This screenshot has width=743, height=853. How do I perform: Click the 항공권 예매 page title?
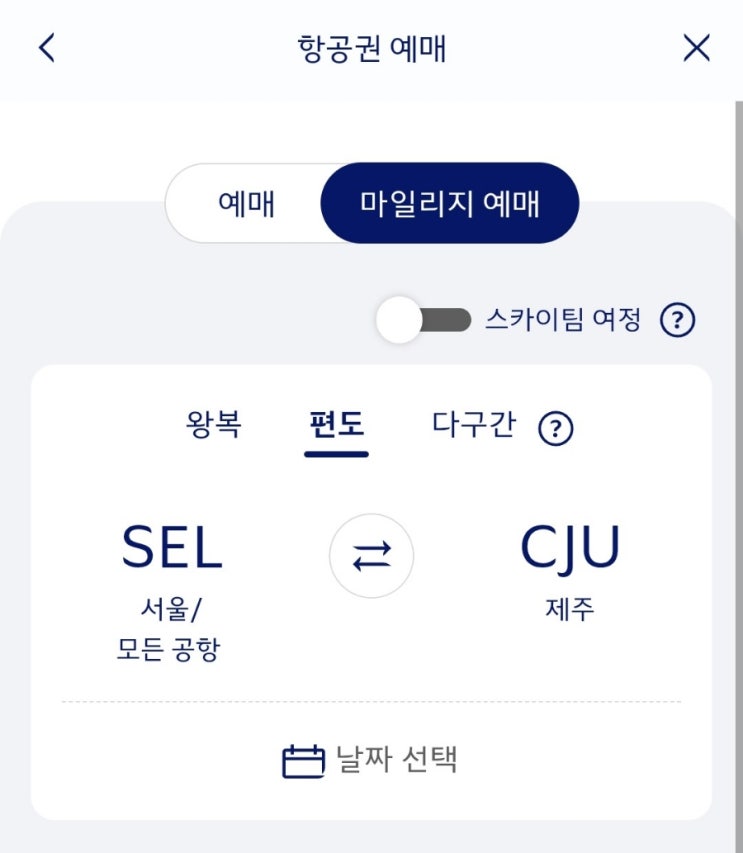(372, 49)
